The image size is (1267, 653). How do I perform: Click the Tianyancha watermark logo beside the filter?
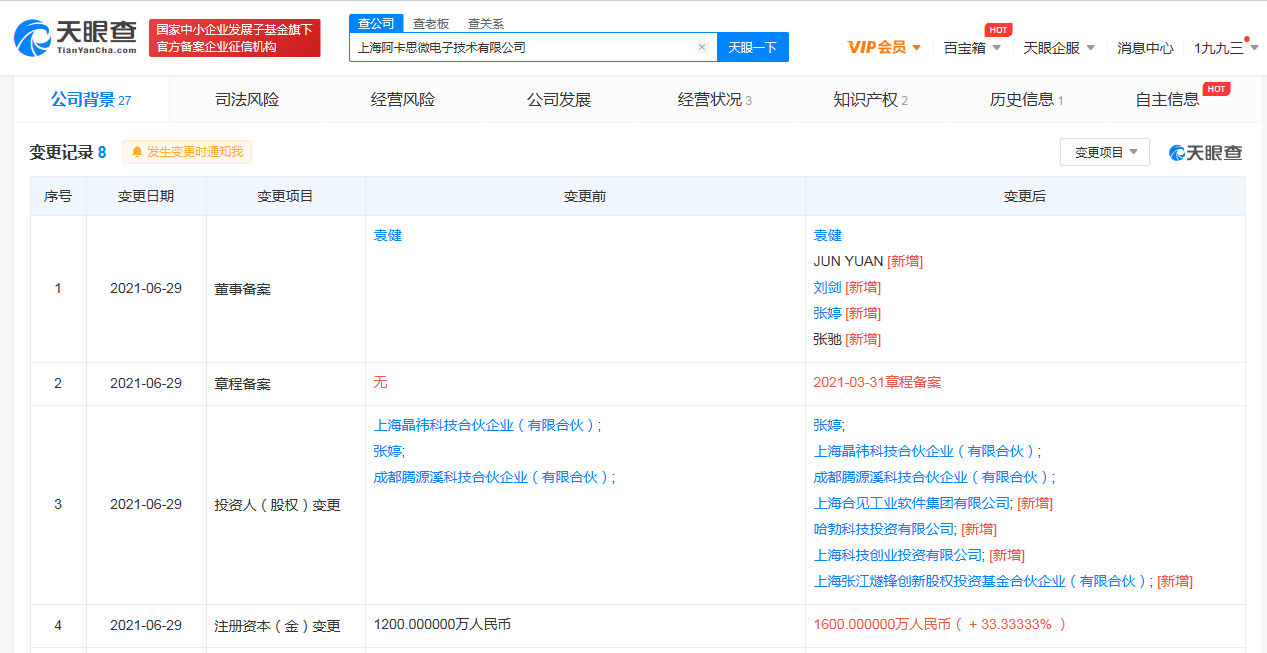[1206, 153]
